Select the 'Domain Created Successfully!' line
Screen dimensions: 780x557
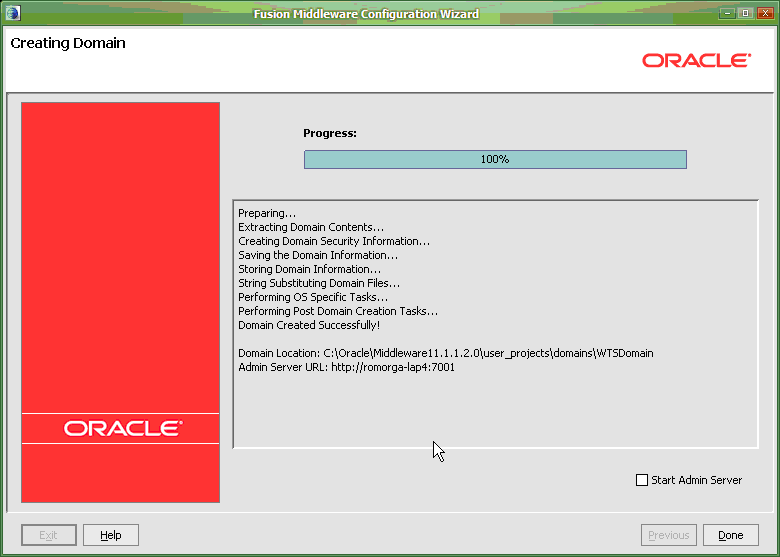(309, 325)
